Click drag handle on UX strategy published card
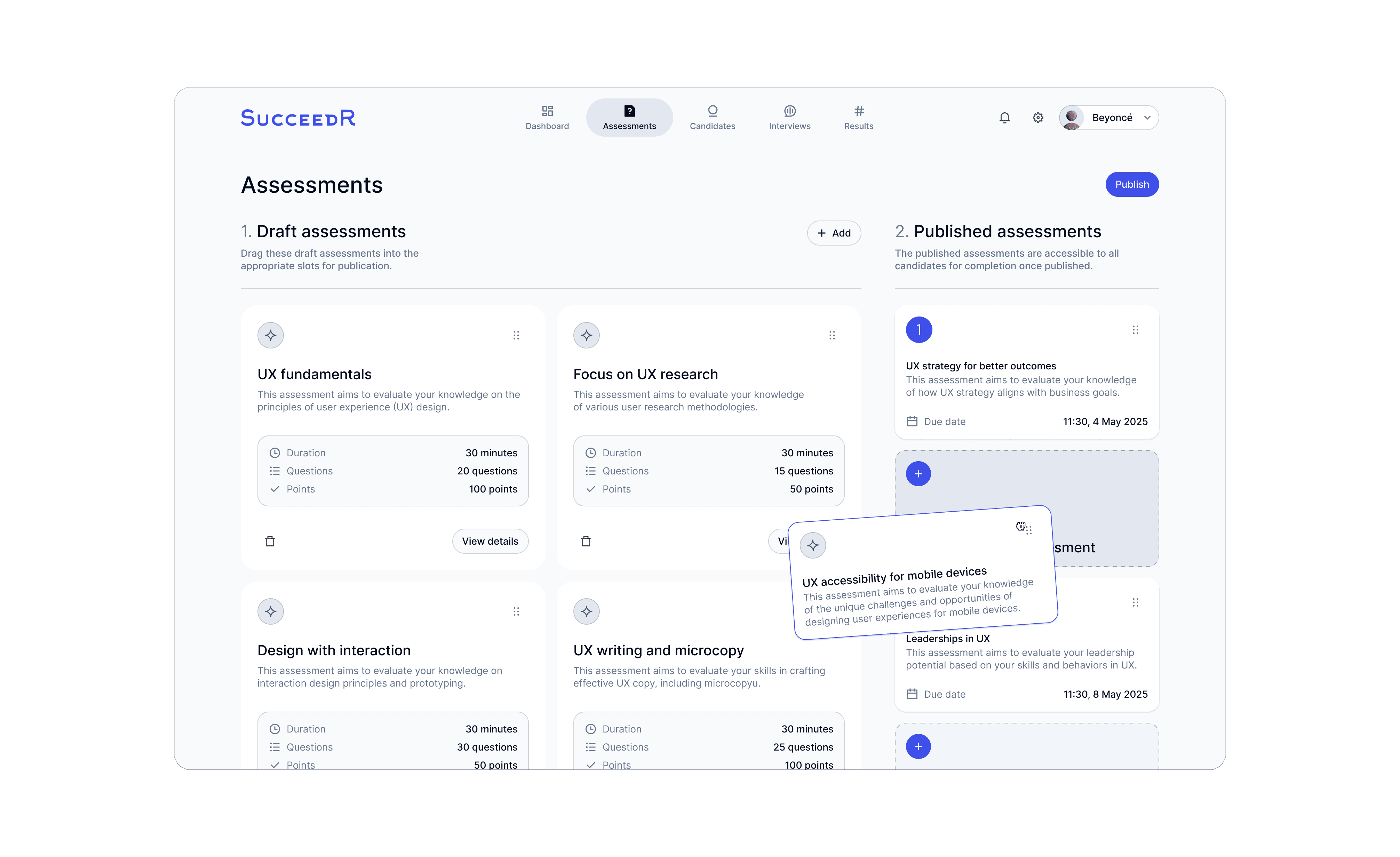This screenshot has width=1400, height=857. [x=1135, y=330]
